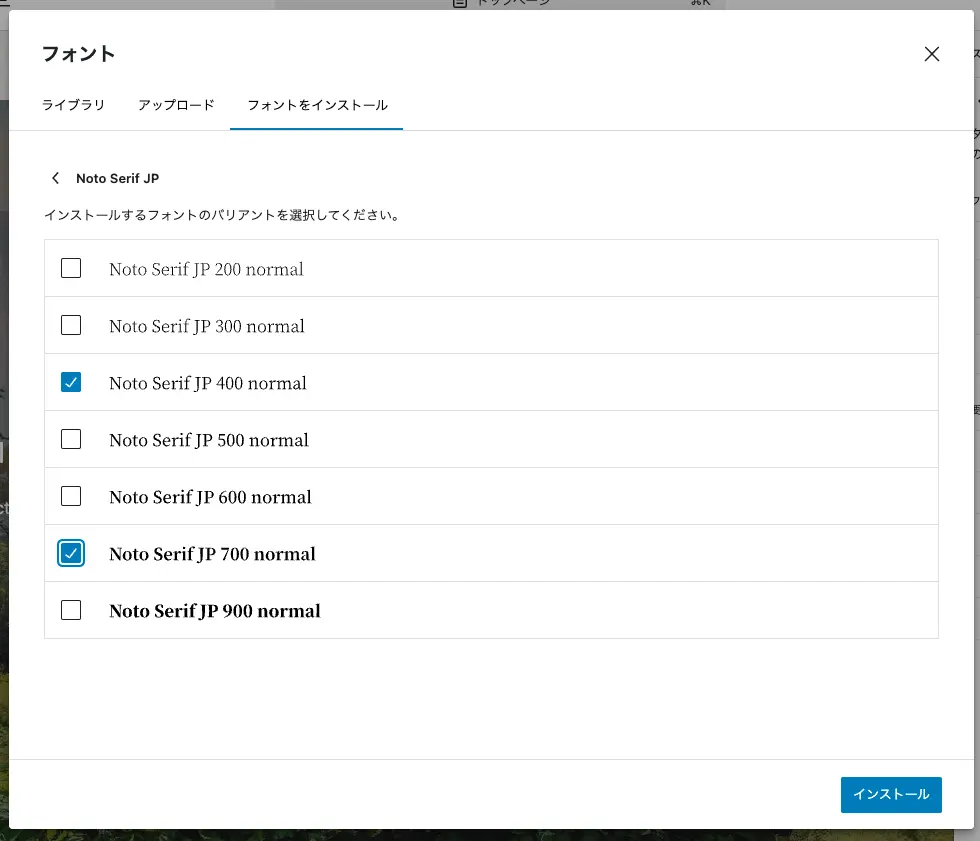Viewport: 980px width, 841px height.
Task: Uncheck the Noto Serif JP 400 normal checkbox
Action: tap(71, 382)
